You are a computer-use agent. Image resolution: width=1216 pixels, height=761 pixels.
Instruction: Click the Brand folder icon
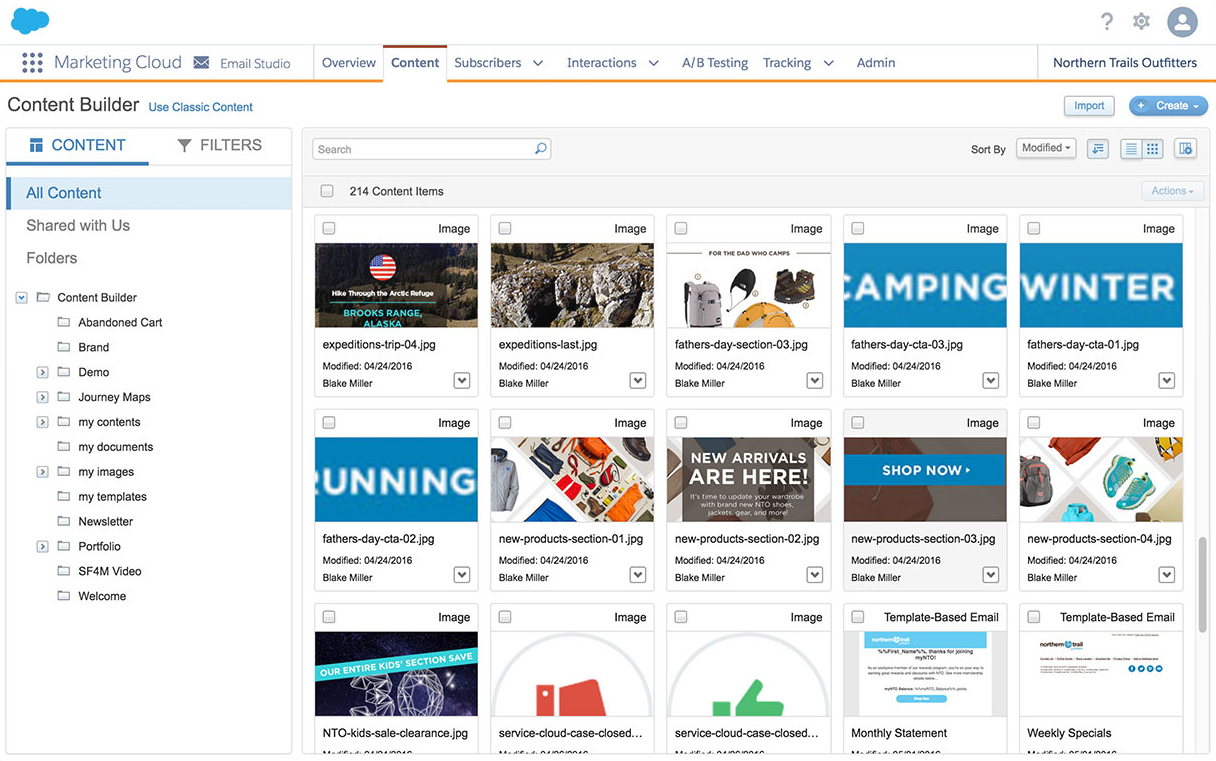click(x=64, y=347)
